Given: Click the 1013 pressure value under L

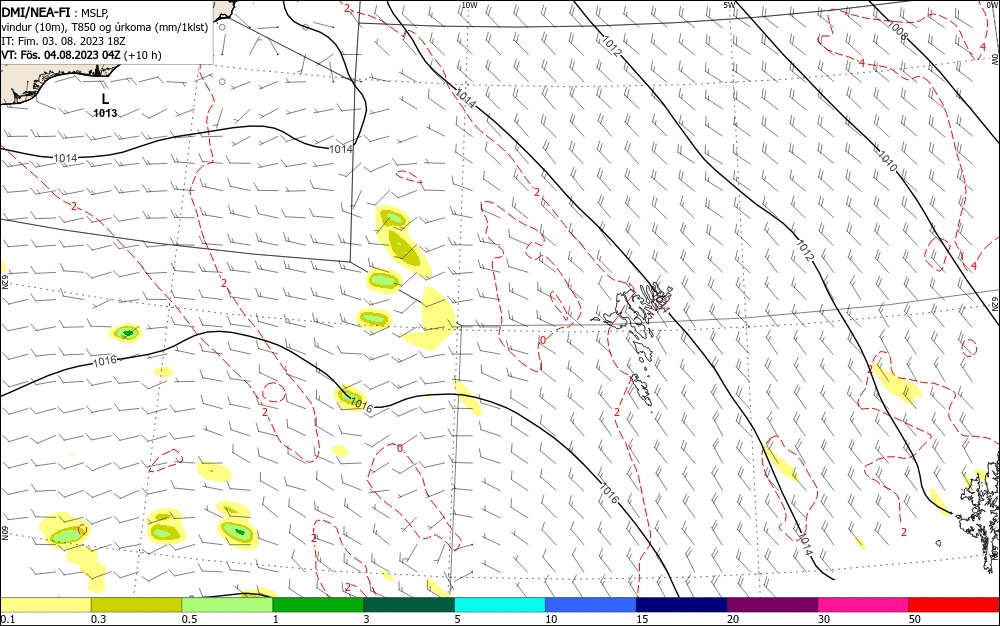Looking at the screenshot, I should pyautogui.click(x=105, y=113).
